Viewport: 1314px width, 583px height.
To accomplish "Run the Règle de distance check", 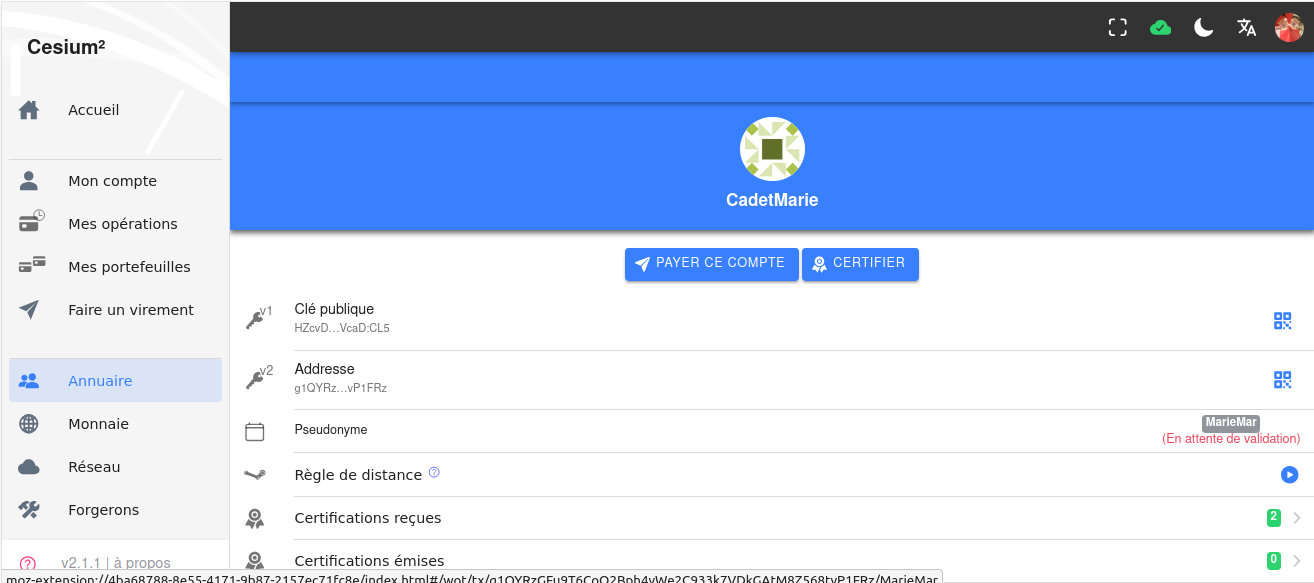I will point(1289,475).
